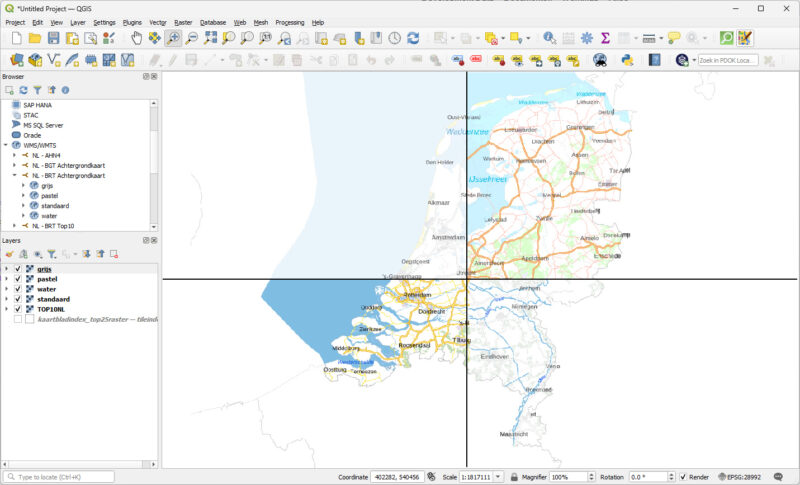The height and width of the screenshot is (485, 800).
Task: Increase the Magnifier spinner value
Action: 591,475
